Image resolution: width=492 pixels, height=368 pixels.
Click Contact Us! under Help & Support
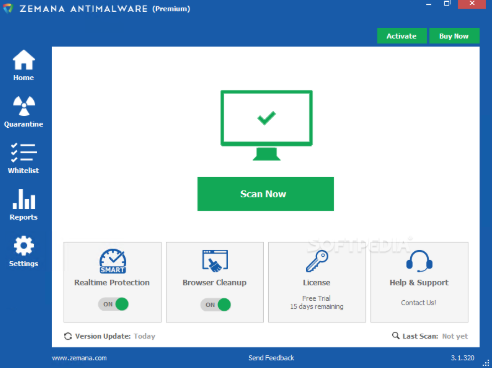tap(419, 303)
